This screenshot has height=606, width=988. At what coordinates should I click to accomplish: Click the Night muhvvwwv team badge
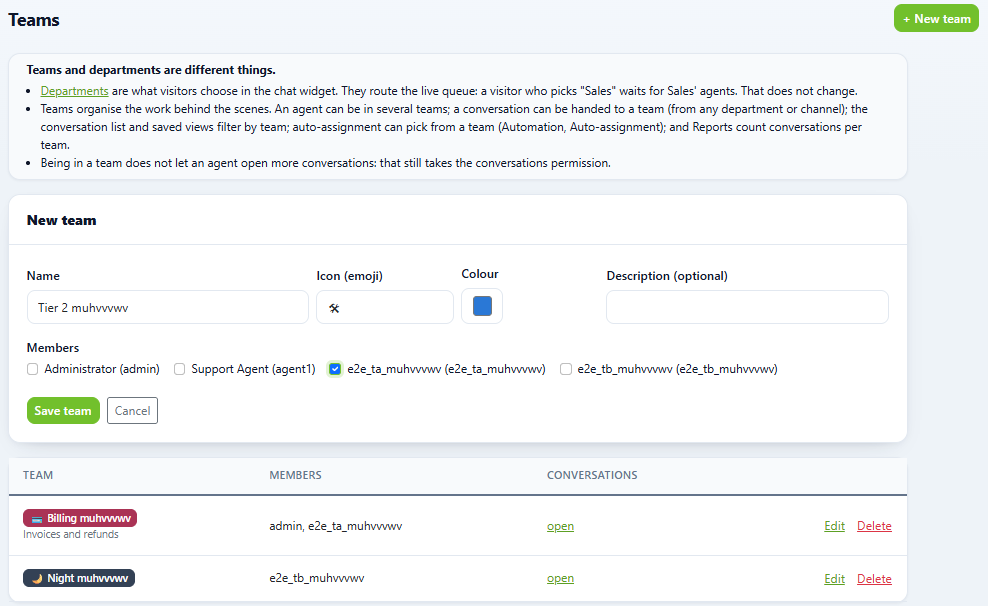[79, 578]
